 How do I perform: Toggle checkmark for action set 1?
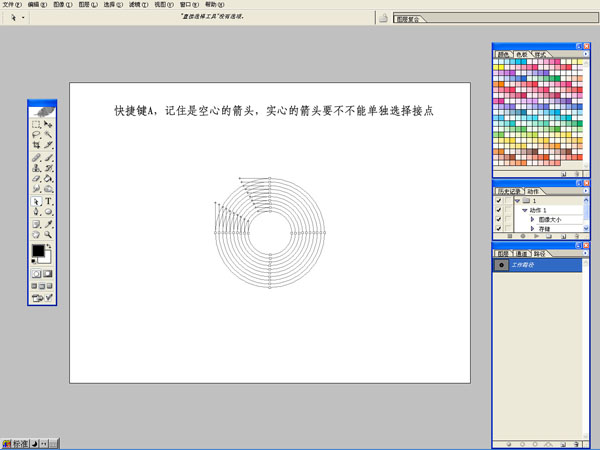[499, 200]
